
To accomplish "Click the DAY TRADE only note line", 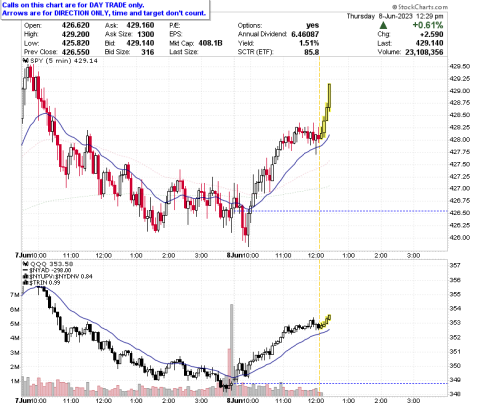I will [73, 5].
